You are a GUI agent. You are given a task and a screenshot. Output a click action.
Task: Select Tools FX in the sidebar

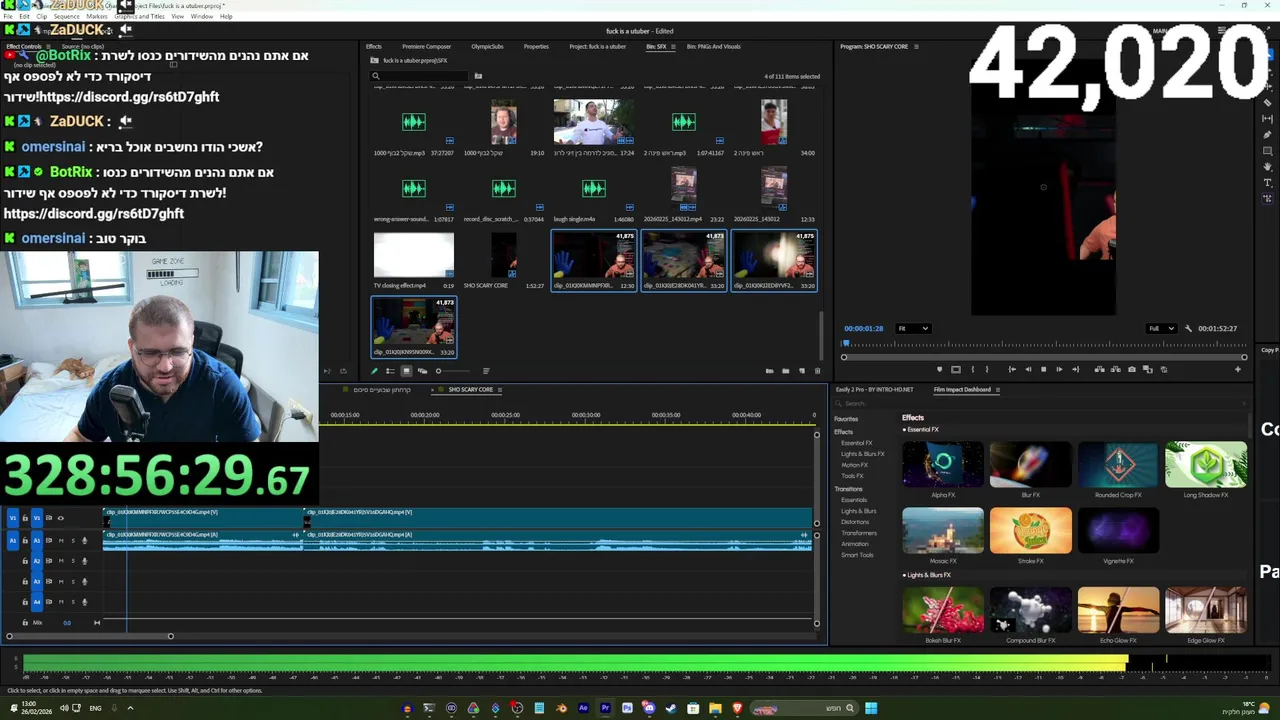pos(852,476)
